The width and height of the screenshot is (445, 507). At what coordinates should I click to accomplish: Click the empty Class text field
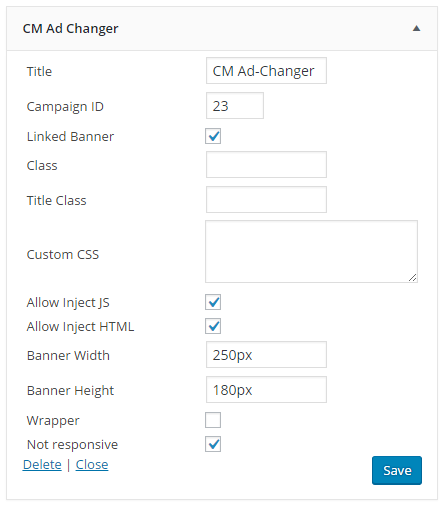click(266, 165)
